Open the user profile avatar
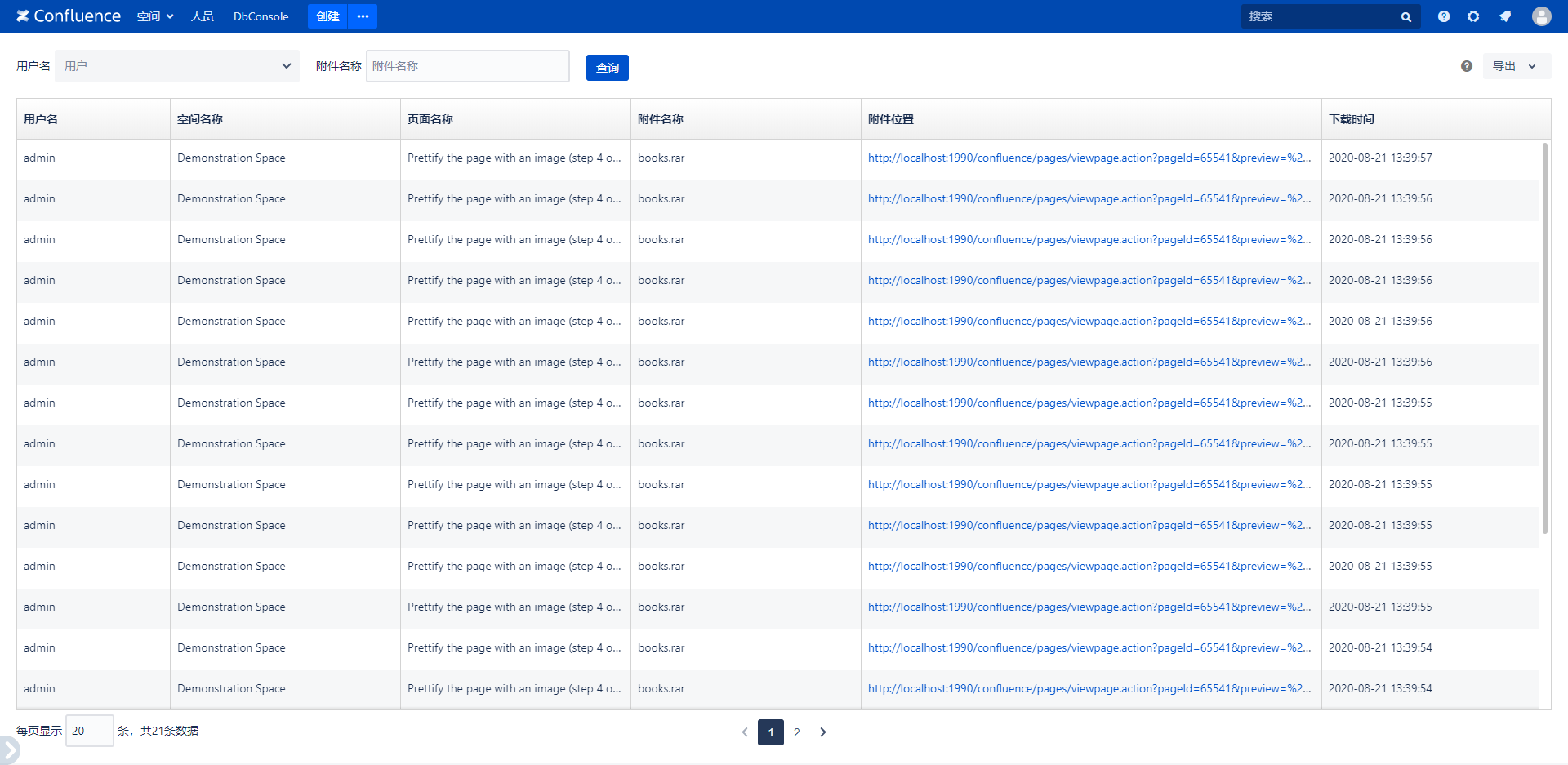Viewport: 1568px width, 765px height. tap(1541, 16)
